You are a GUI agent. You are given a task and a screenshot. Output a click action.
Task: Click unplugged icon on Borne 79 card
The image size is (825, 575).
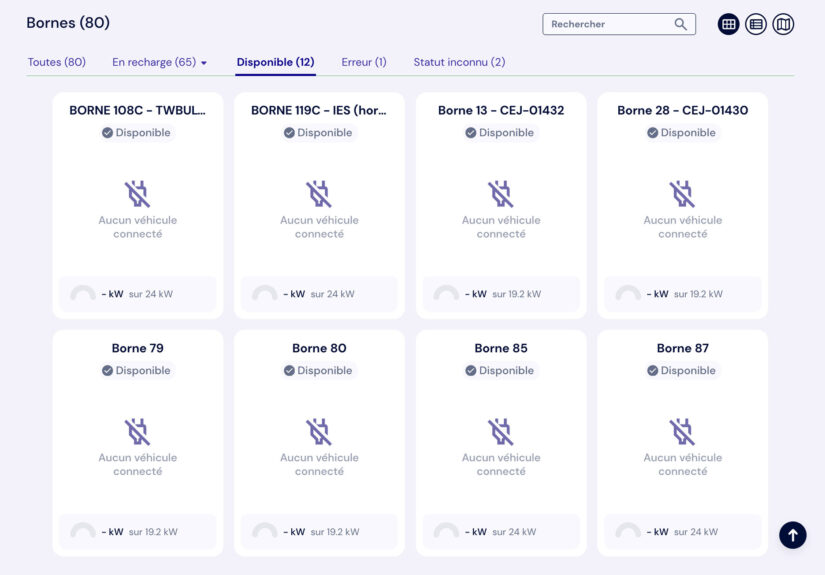[x=137, y=432]
